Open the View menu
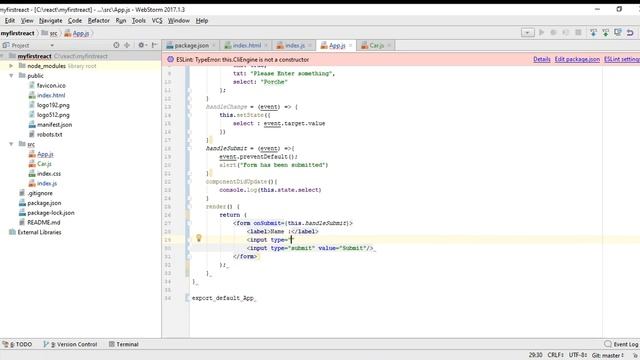The width and height of the screenshot is (640, 360). (27, 20)
